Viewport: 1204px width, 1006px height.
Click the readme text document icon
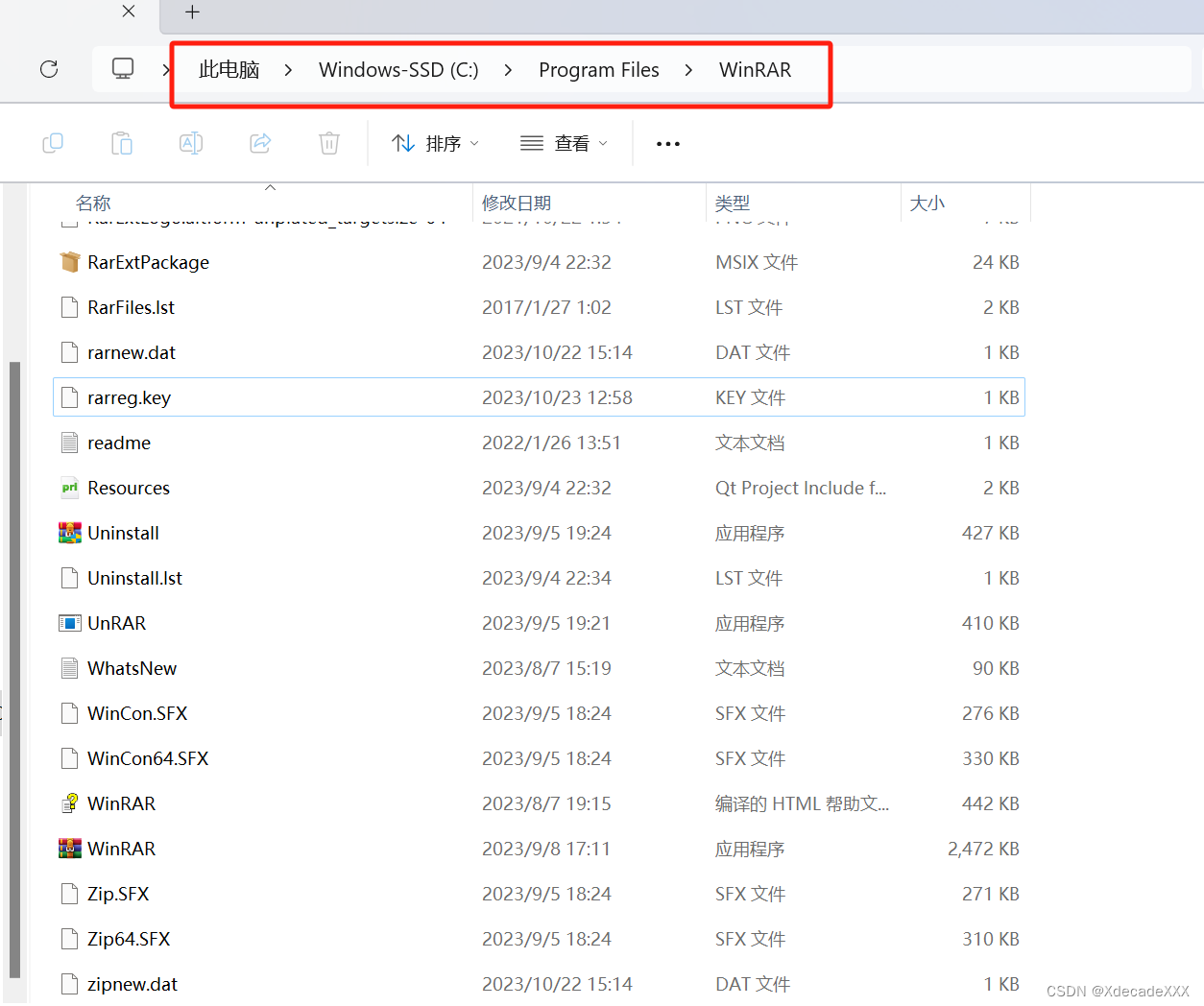[x=70, y=443]
